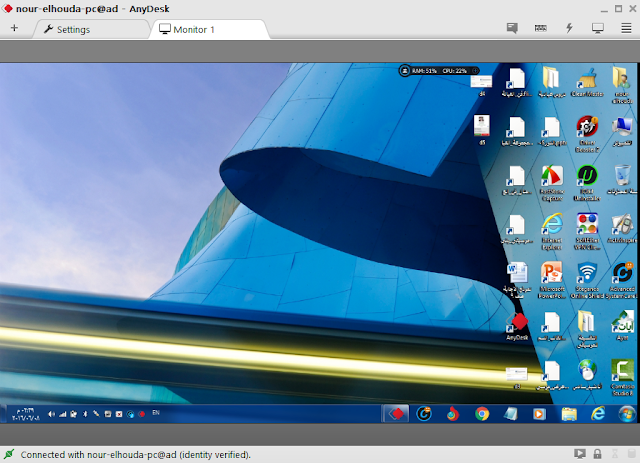
Task: Select the Computer icon on remote desktop
Action: coord(622,131)
